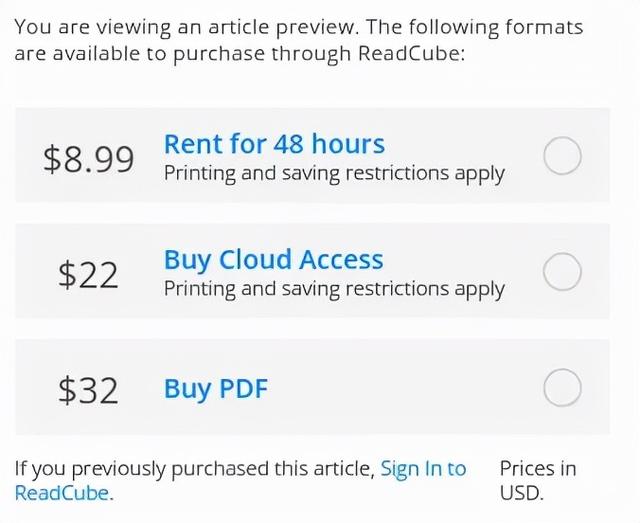Click the "USD." currency label
This screenshot has width=640, height=523.
coord(521,492)
